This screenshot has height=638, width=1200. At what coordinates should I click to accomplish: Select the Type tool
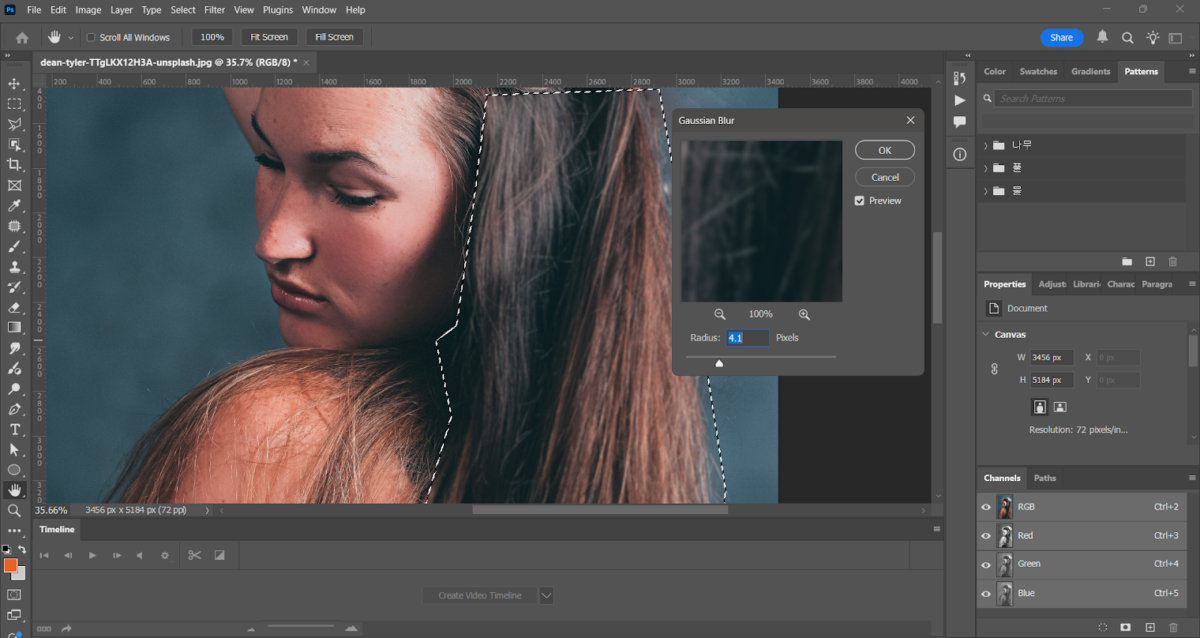(x=14, y=429)
